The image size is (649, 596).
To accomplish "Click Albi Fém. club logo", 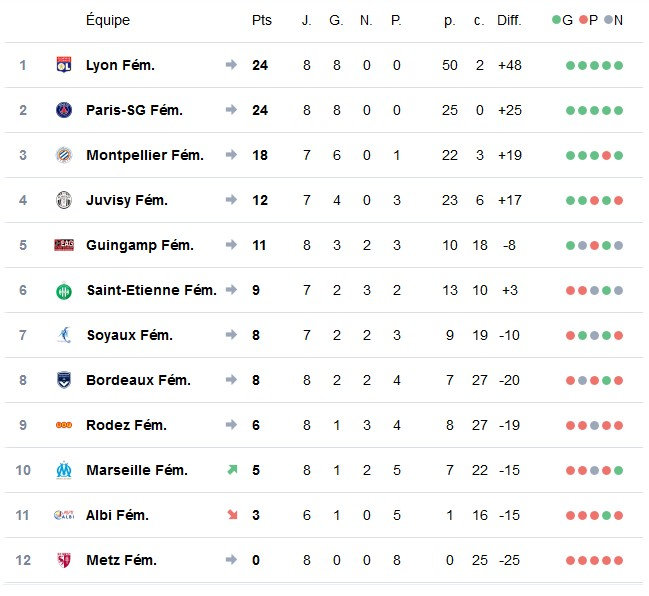I will pos(64,515).
